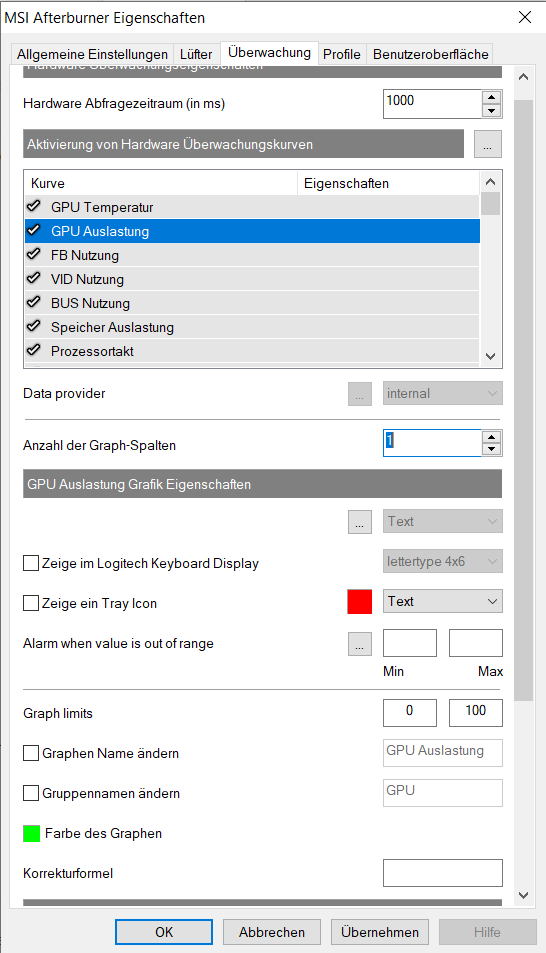Click Abbrechen to cancel
The height and width of the screenshot is (953, 546).
click(x=272, y=932)
